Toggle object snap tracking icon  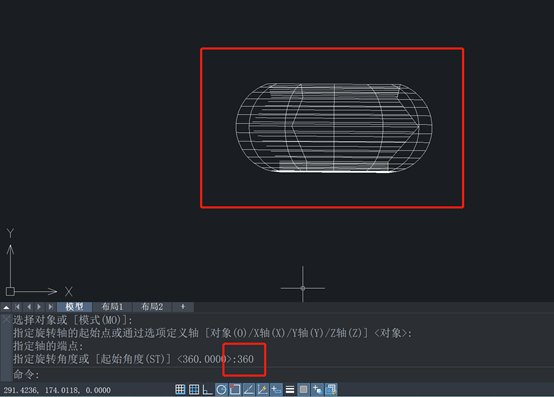249,389
